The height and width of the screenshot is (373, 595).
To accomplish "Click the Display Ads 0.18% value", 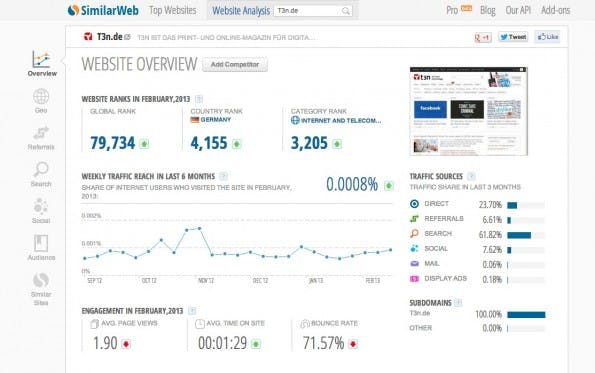I will (x=492, y=280).
